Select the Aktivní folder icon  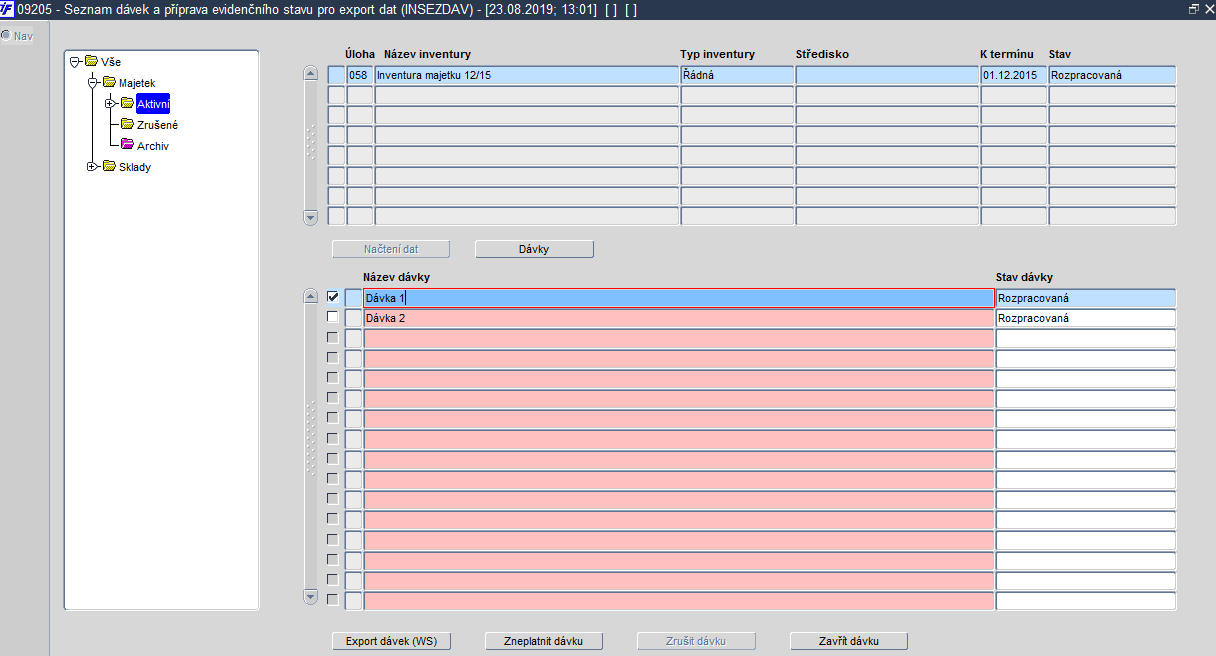(127, 103)
